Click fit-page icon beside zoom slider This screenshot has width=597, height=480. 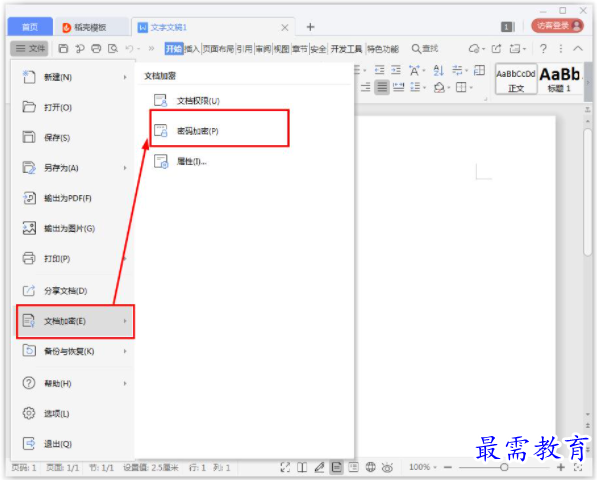pyautogui.click(x=578, y=467)
